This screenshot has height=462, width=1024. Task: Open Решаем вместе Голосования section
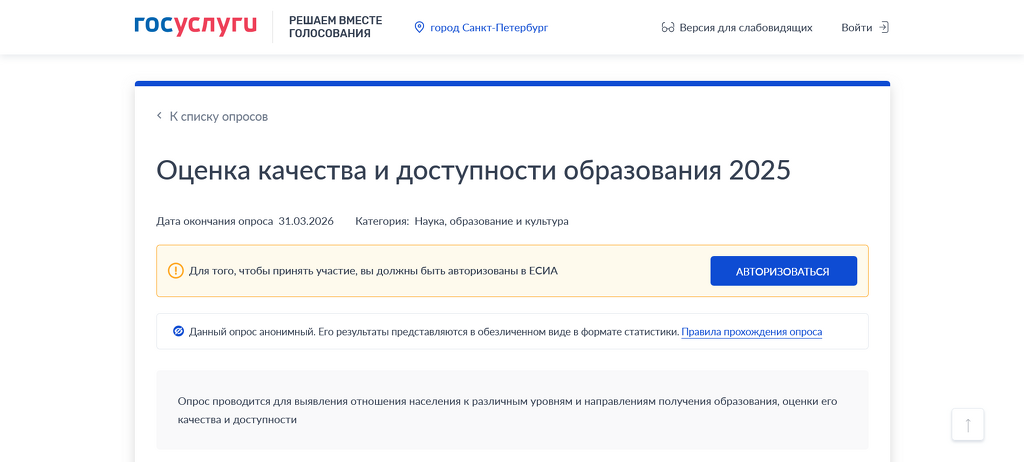(335, 27)
